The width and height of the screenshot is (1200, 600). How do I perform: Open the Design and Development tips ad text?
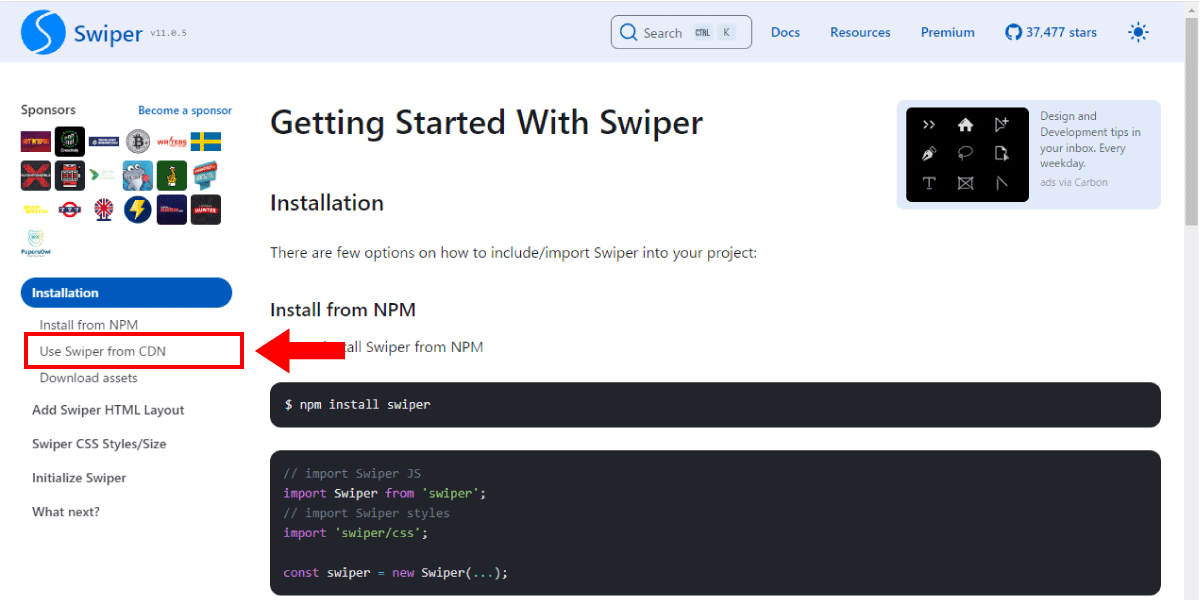(x=1090, y=140)
